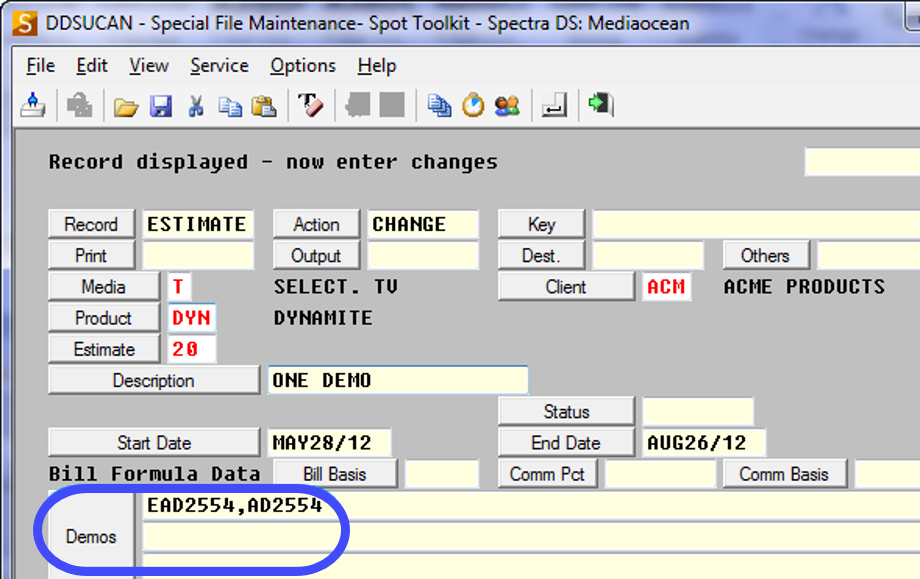
Task: Click the empty Dest. input field
Action: pos(648,255)
